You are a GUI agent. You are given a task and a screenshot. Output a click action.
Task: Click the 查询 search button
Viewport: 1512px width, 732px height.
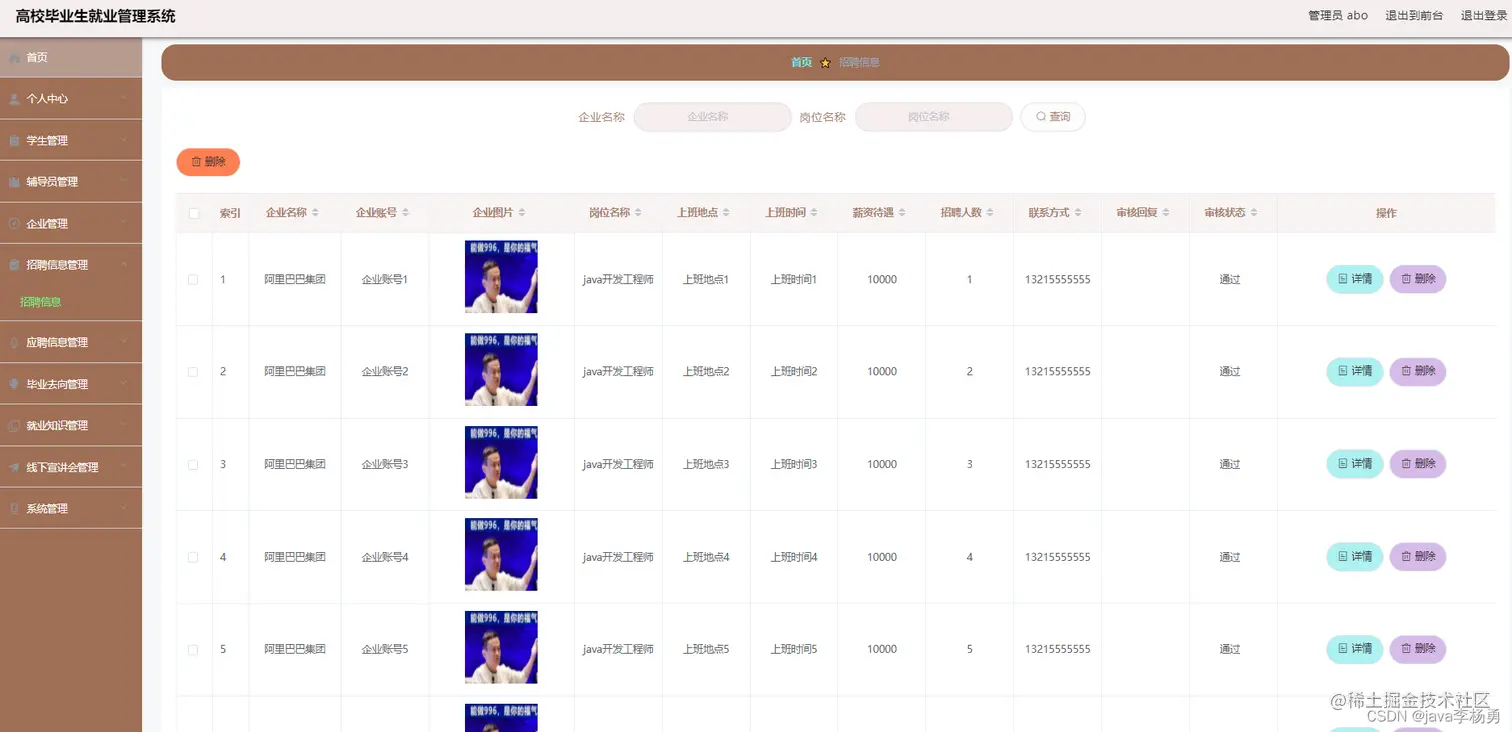(x=1053, y=117)
